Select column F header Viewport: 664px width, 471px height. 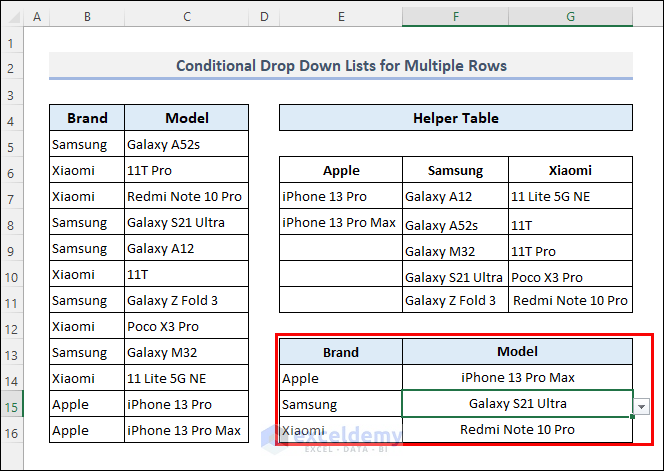[x=455, y=17]
